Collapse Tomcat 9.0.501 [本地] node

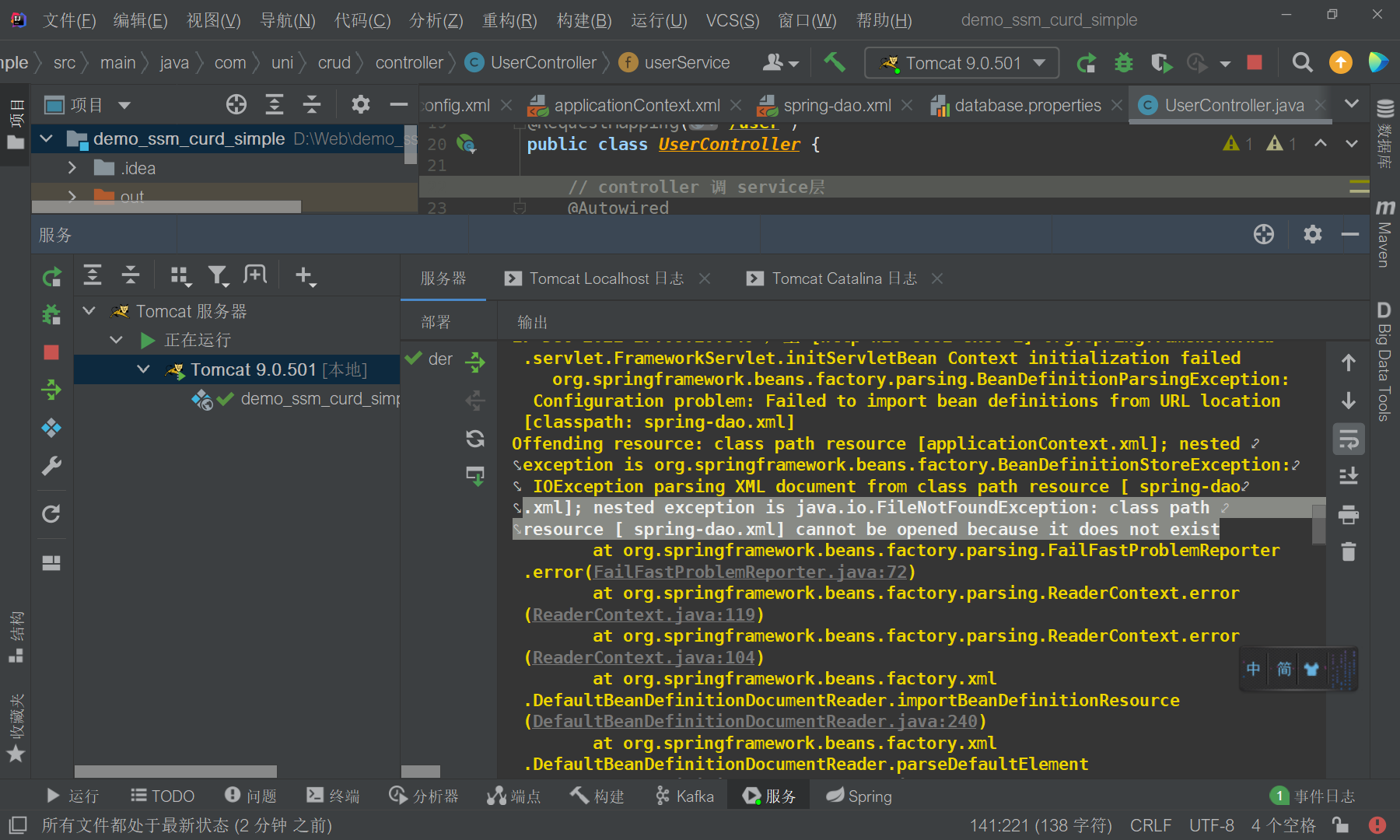(x=144, y=369)
